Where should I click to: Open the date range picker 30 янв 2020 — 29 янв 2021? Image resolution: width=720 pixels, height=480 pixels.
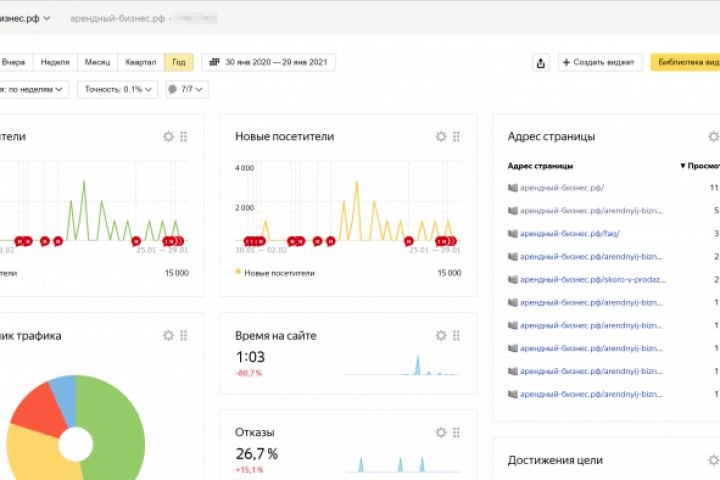coord(269,62)
